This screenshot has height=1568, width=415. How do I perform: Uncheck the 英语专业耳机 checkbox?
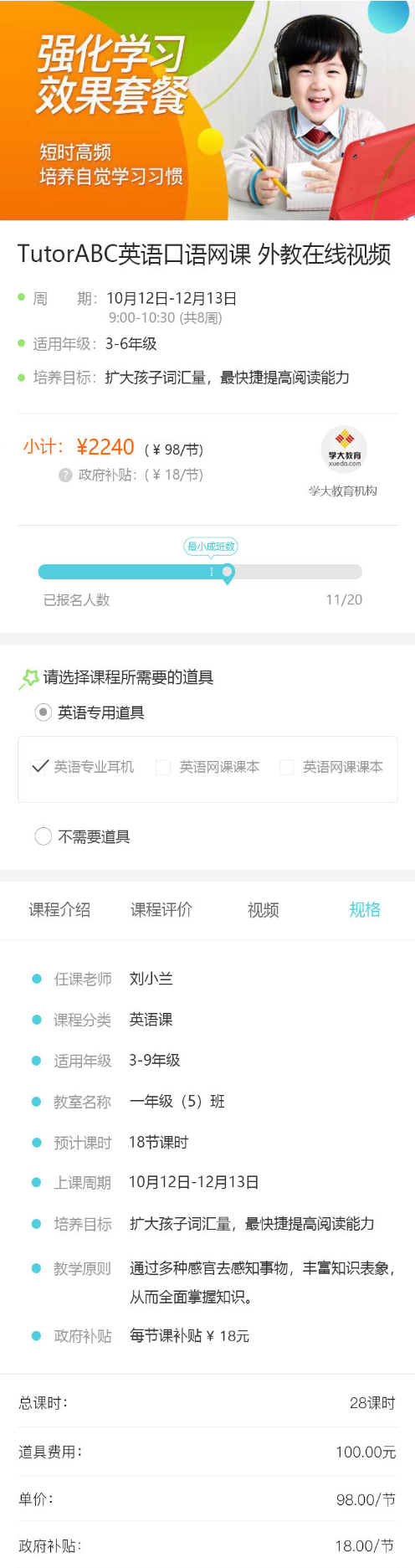(x=38, y=767)
